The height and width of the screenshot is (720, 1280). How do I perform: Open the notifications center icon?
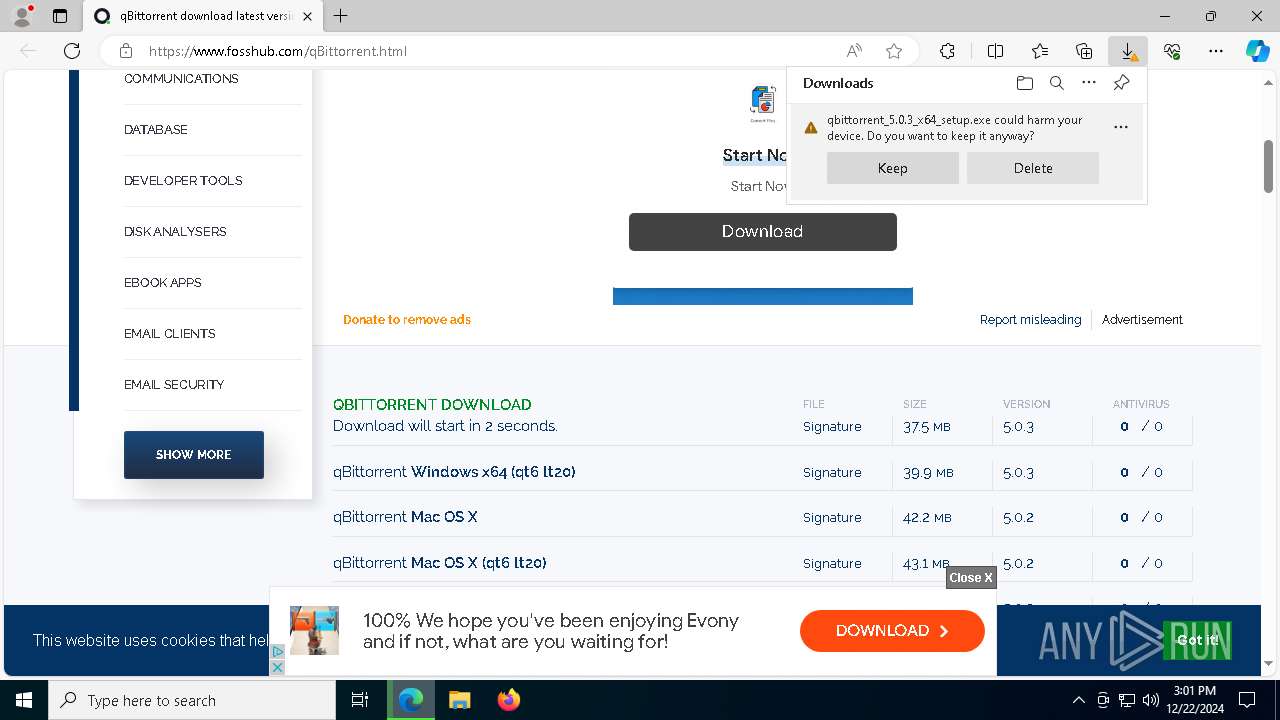click(1247, 700)
